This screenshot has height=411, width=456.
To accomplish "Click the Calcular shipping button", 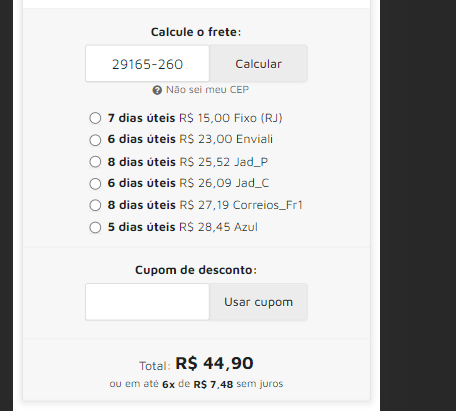I will 258,64.
